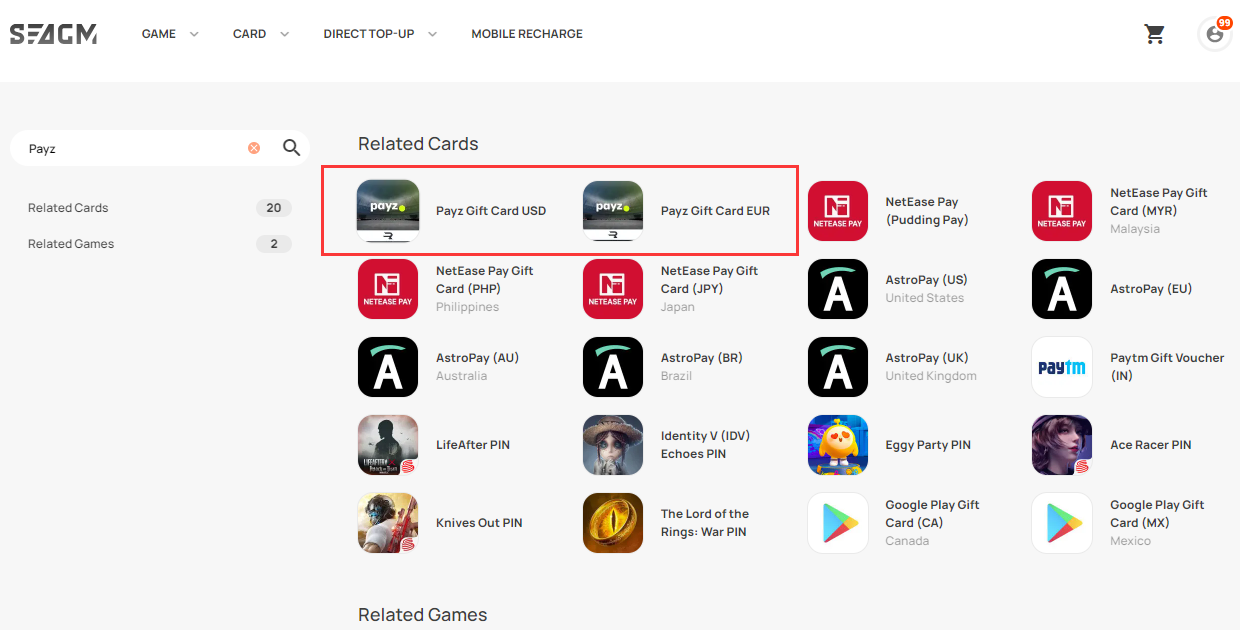Viewport: 1240px width, 630px height.
Task: Open NetEase Pay Gift Card (MYR) text link
Action: 1159,202
